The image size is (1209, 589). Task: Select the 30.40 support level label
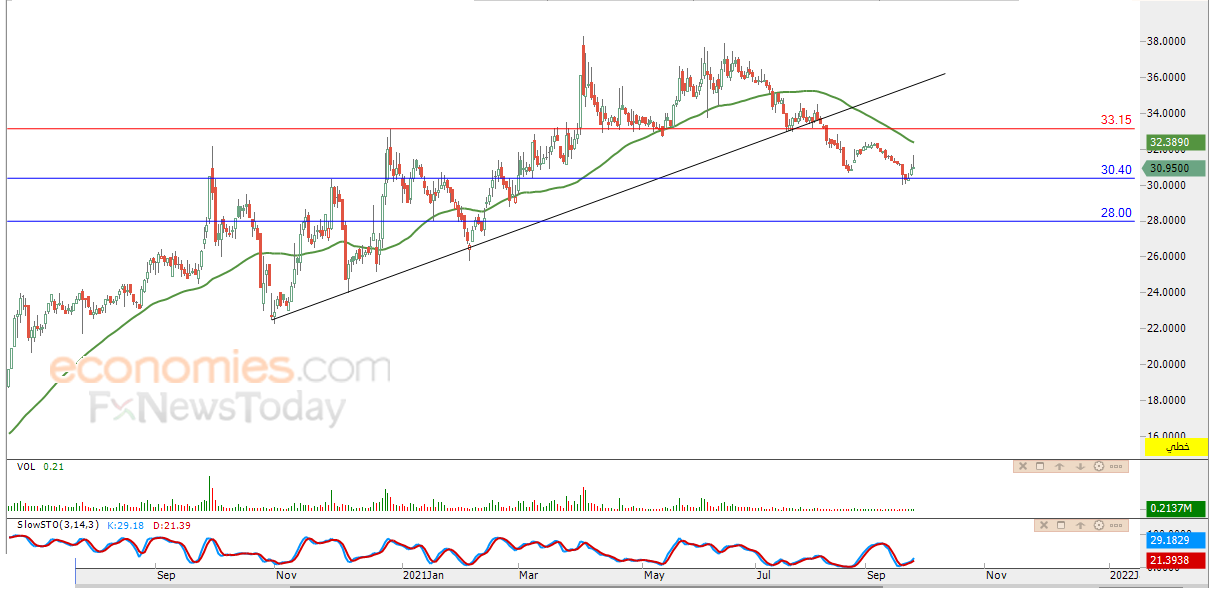coord(1116,170)
